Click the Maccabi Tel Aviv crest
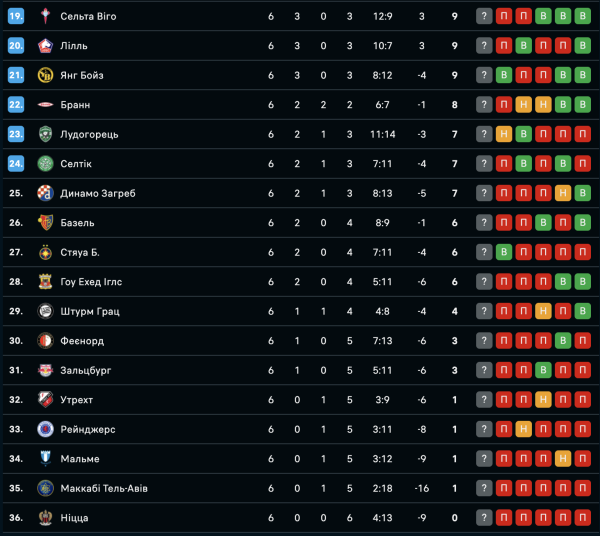 click(x=45, y=488)
